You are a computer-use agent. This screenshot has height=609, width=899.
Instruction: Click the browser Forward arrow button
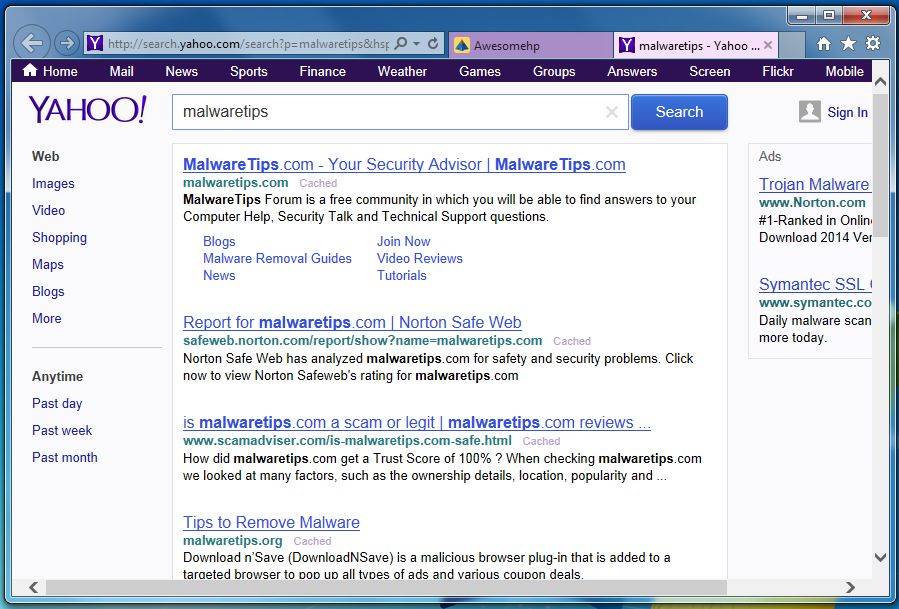[66, 43]
